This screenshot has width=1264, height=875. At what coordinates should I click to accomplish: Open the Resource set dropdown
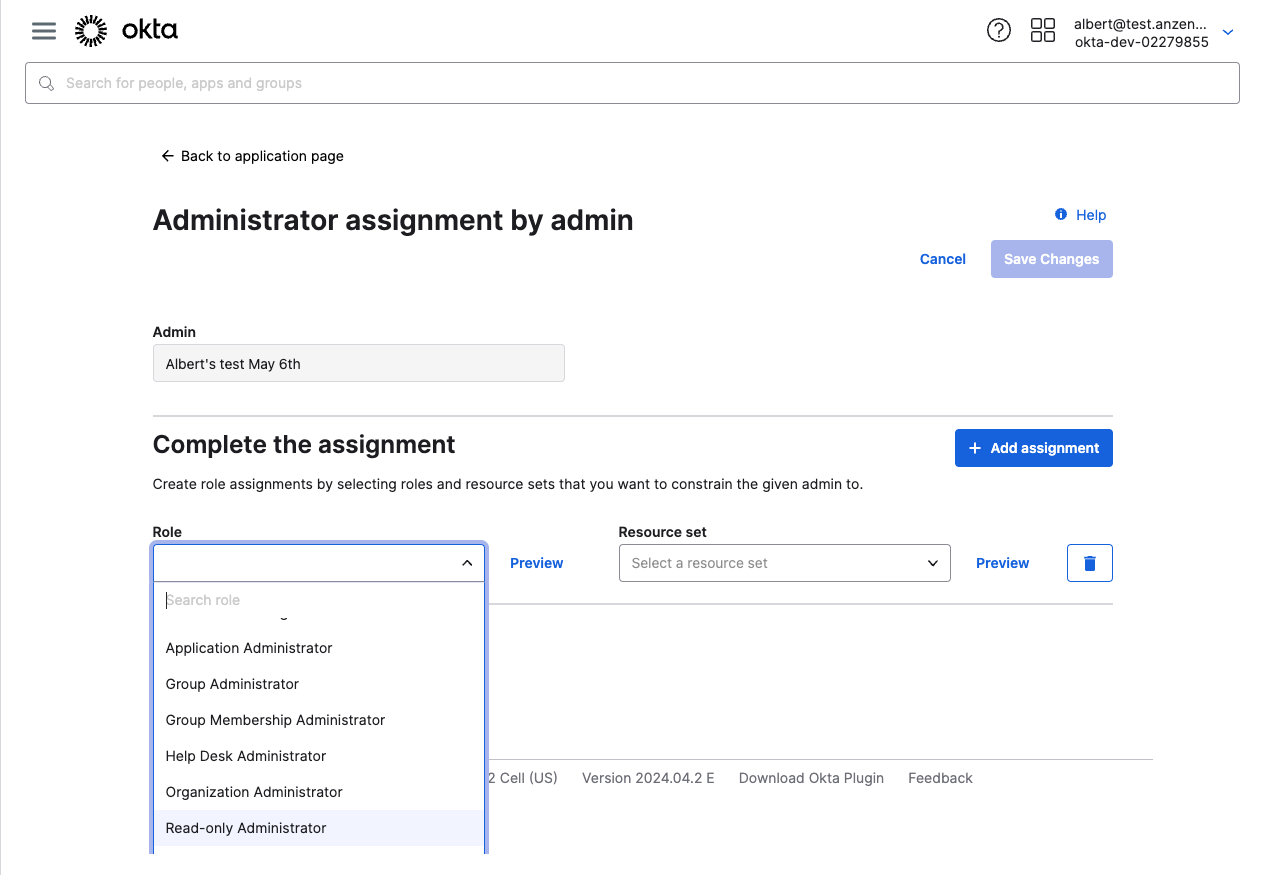(784, 563)
